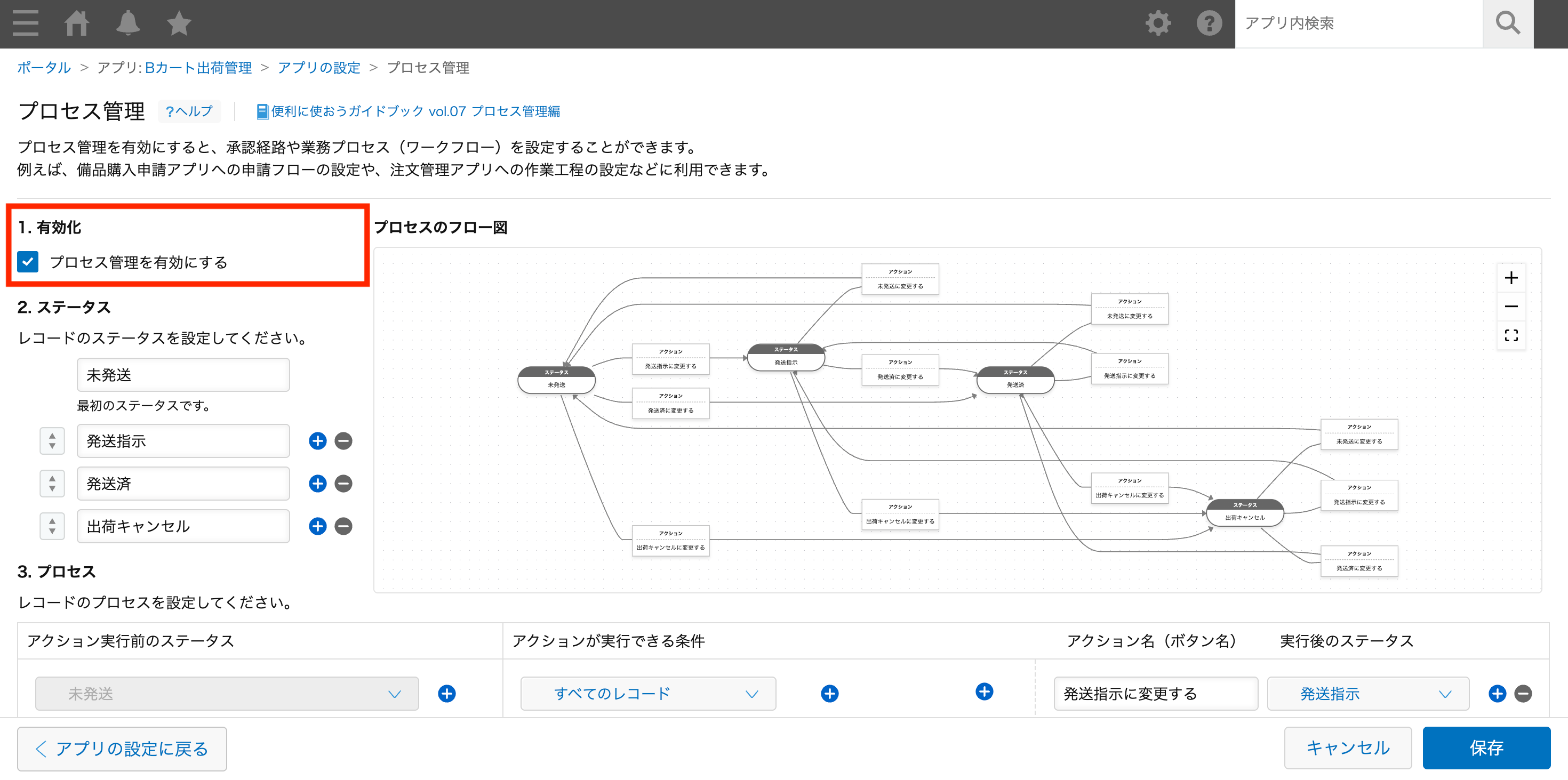Zoom in on the process flow diagram
The height and width of the screenshot is (780, 1568).
1512,278
